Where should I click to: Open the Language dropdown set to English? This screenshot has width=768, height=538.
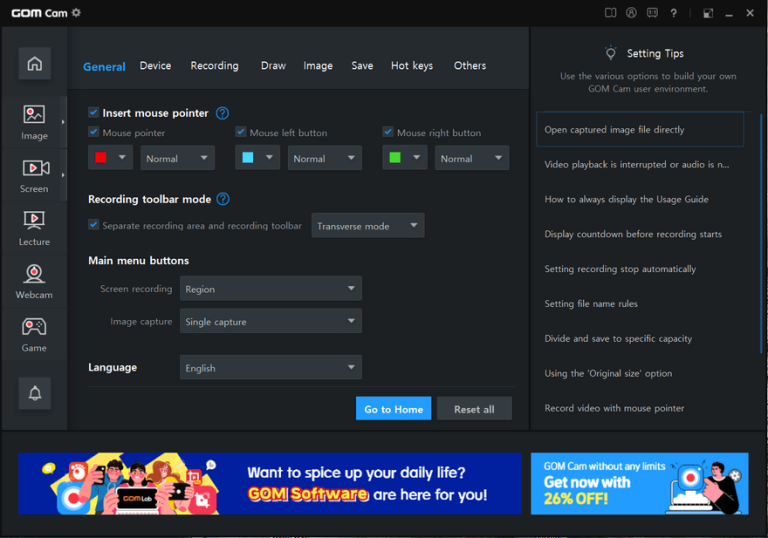(x=270, y=368)
